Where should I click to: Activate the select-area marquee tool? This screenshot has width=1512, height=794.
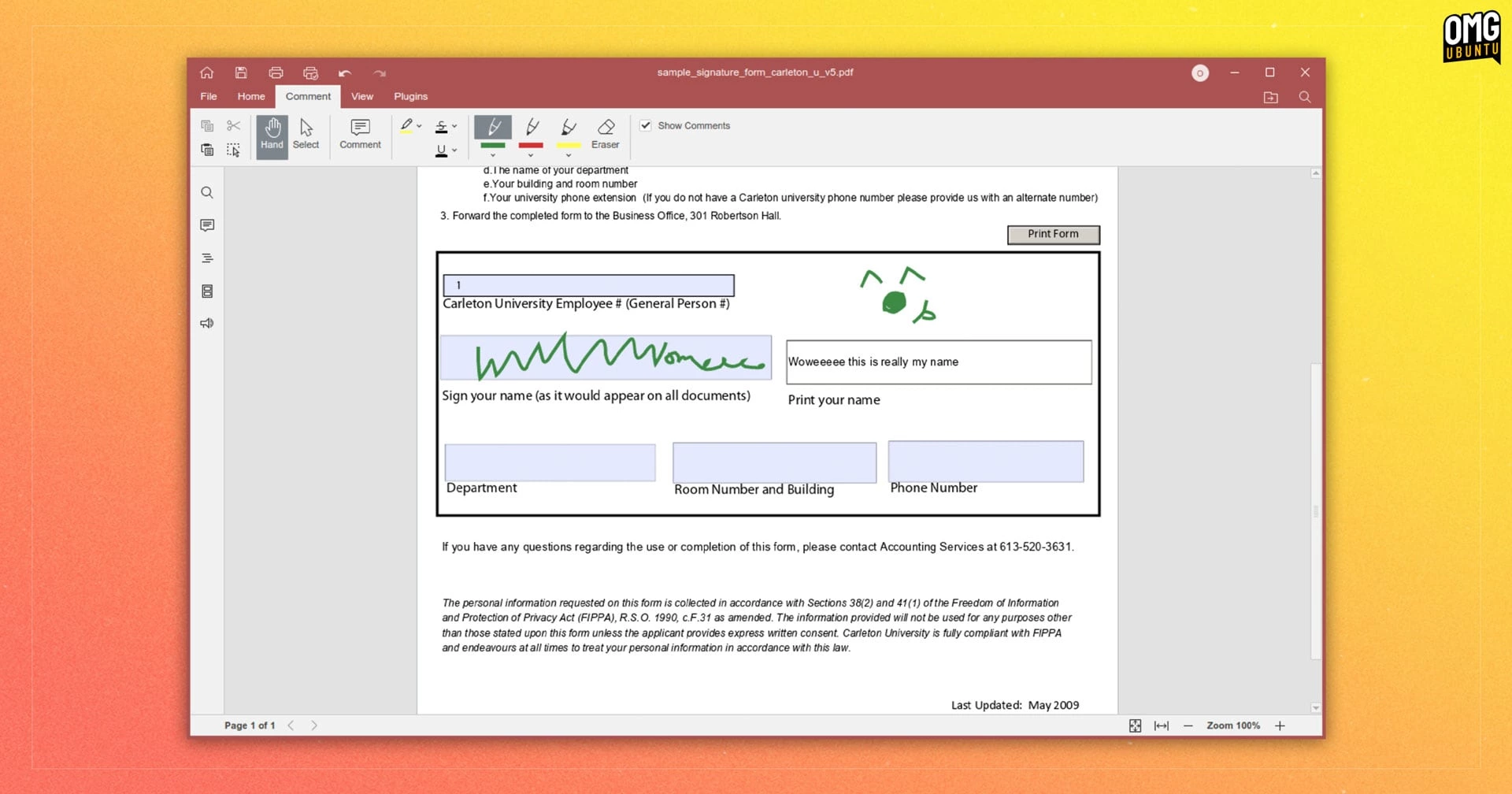point(233,150)
